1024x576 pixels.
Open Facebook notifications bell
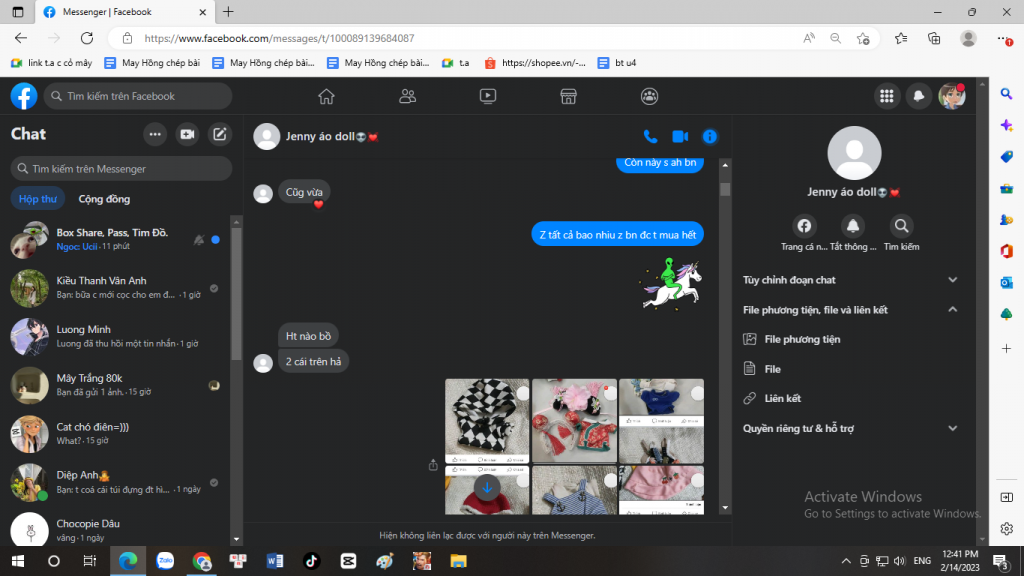click(x=918, y=96)
